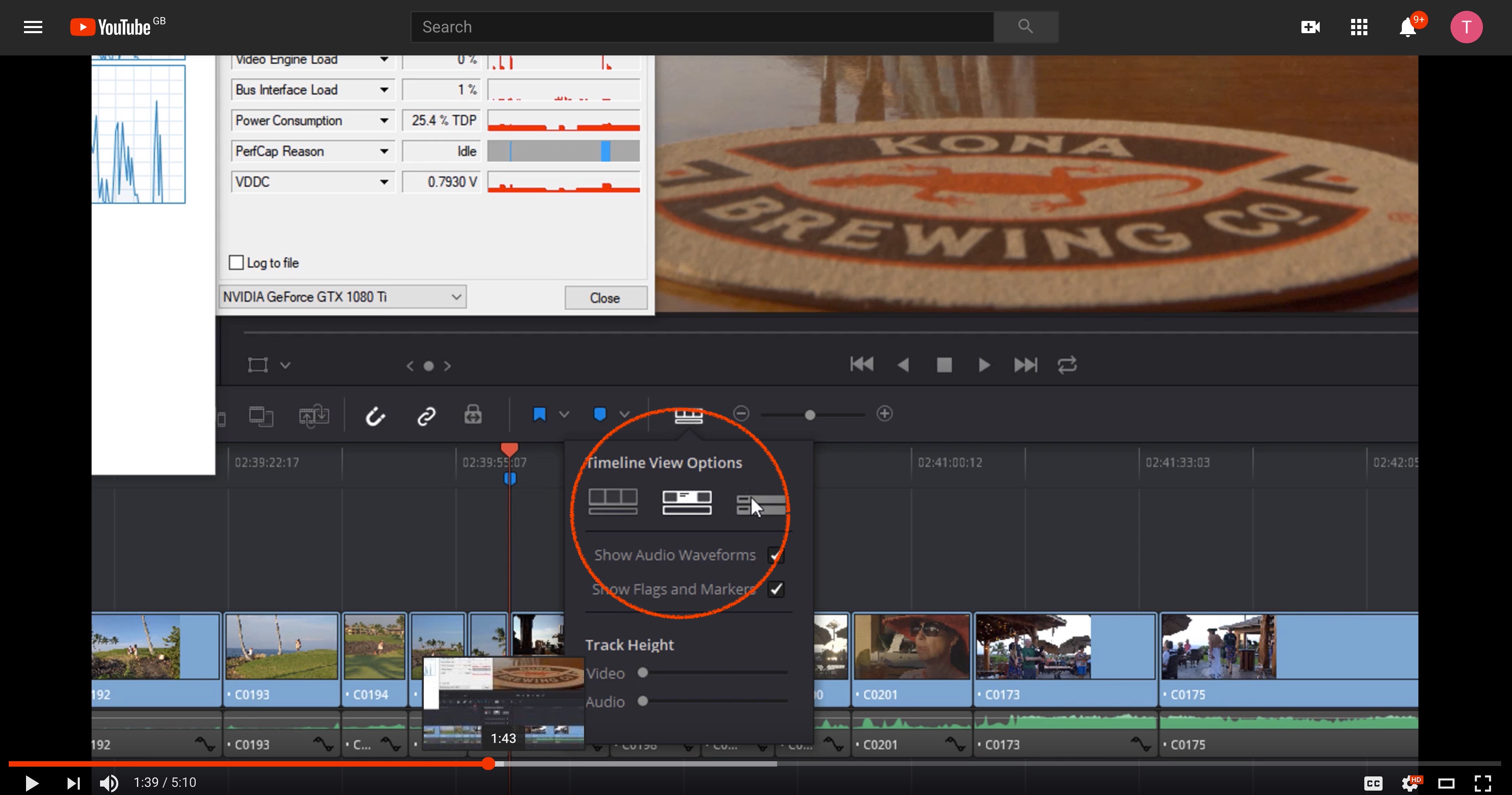Jump to first frame transport button
The image size is (1512, 795).
click(861, 365)
